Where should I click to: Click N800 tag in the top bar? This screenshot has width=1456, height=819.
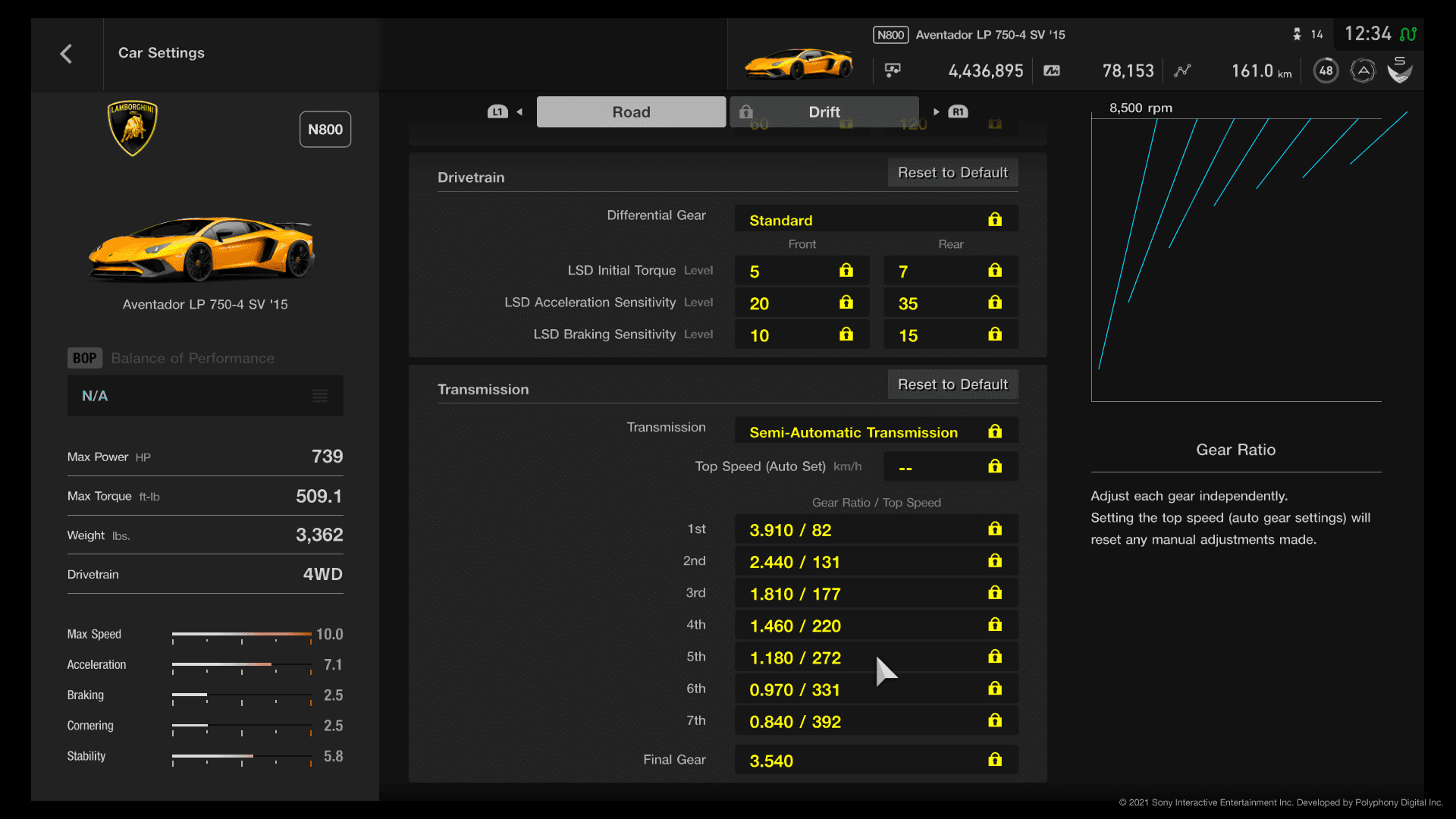pyautogui.click(x=890, y=35)
